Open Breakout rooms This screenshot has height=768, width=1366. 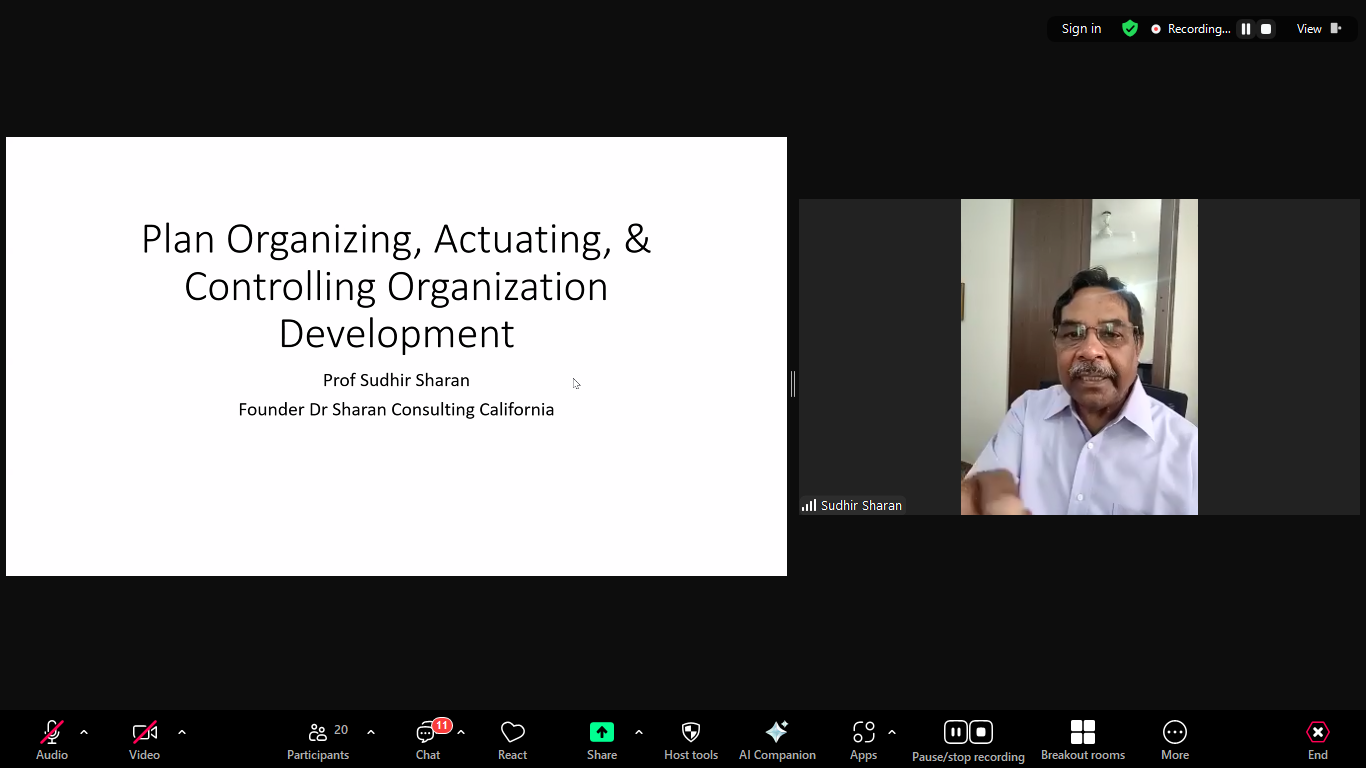point(1082,739)
